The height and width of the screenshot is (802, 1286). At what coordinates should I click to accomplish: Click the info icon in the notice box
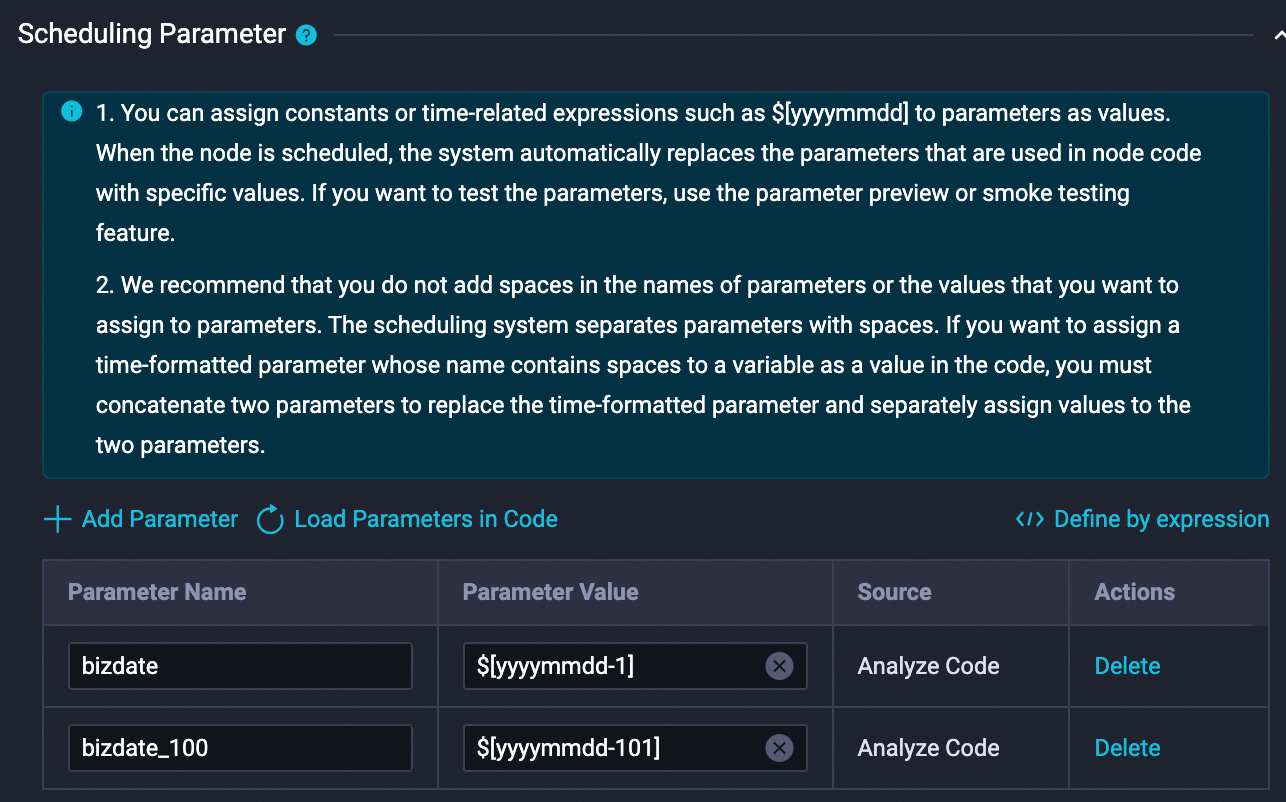(x=71, y=112)
